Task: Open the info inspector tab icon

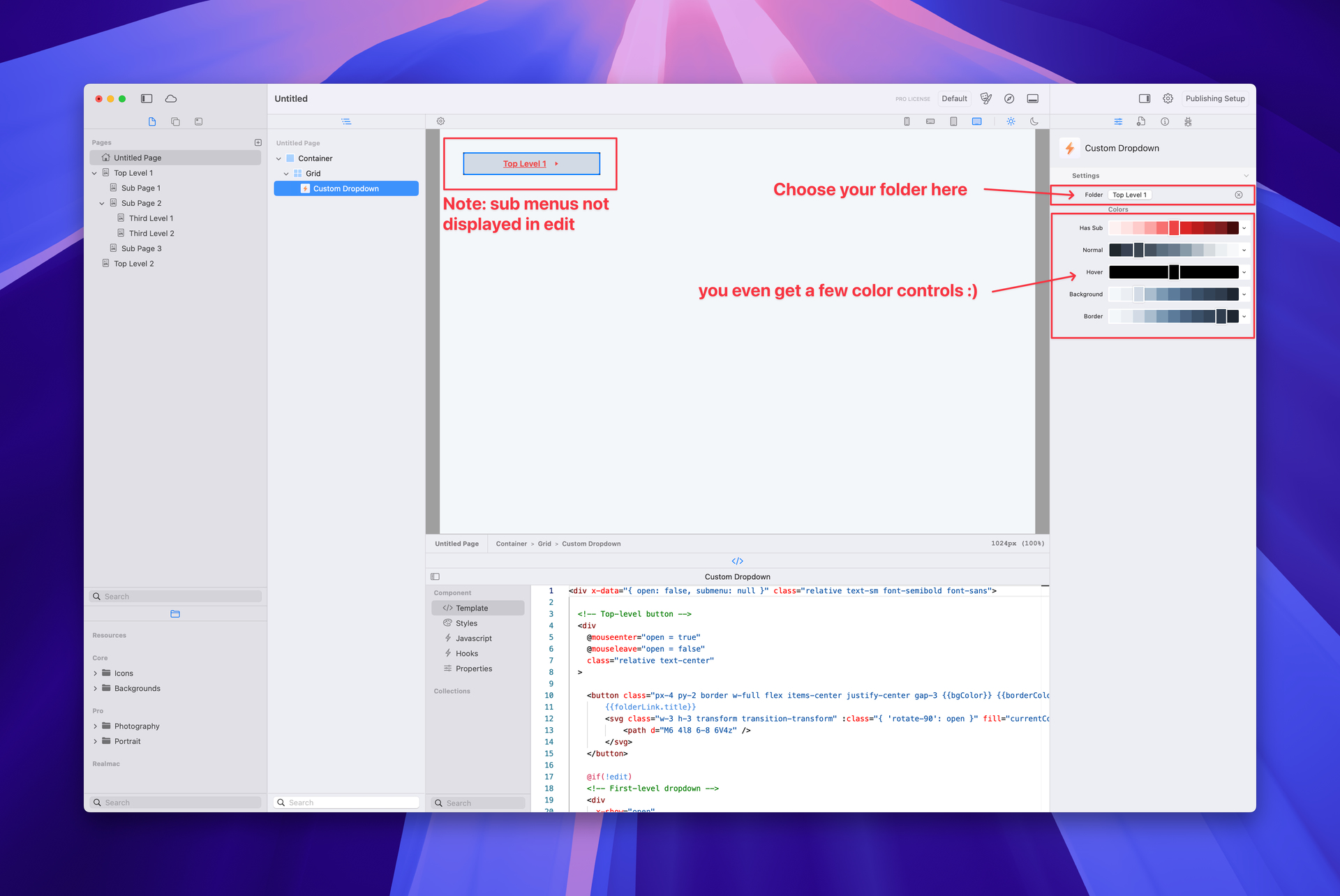Action: [x=1165, y=121]
